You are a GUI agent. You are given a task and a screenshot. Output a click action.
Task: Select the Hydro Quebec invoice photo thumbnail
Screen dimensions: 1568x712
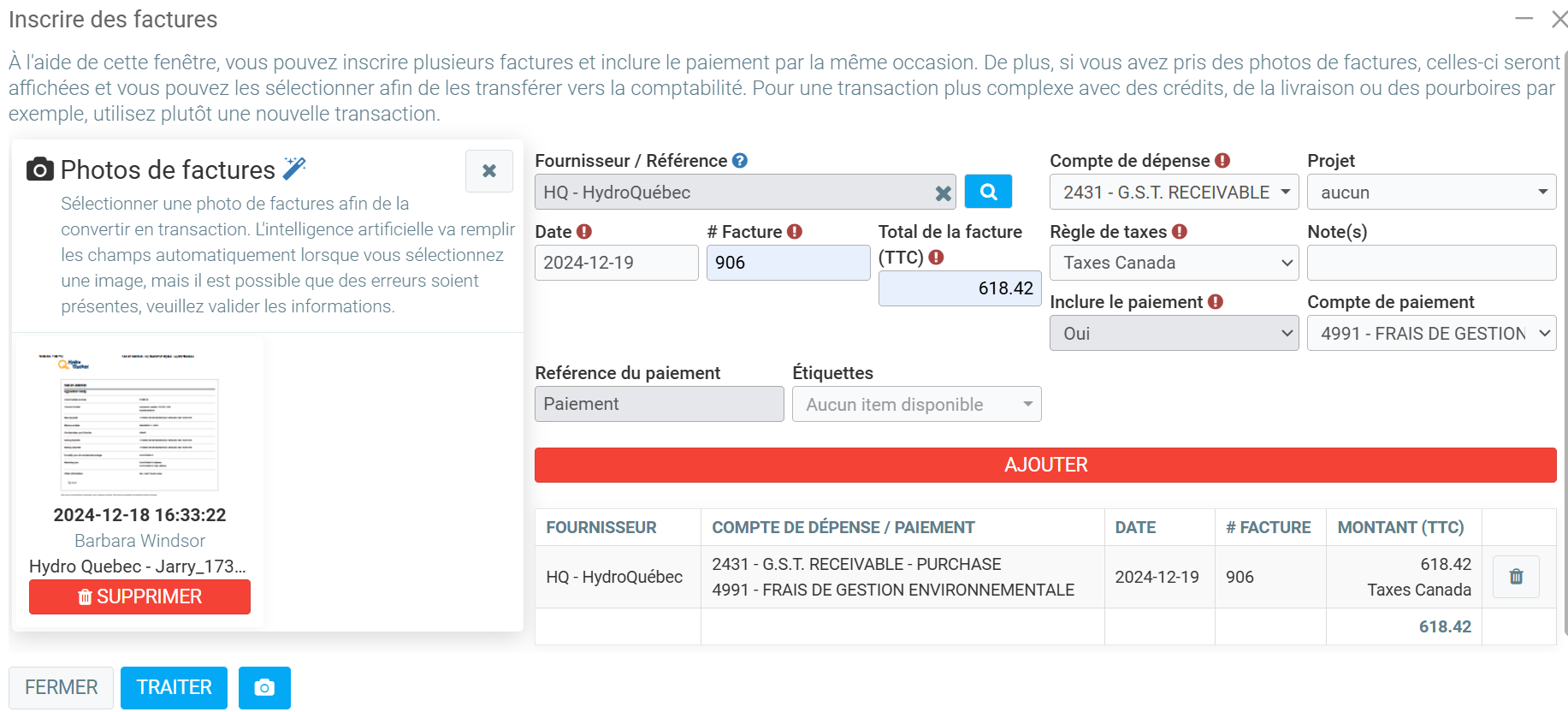(x=139, y=424)
